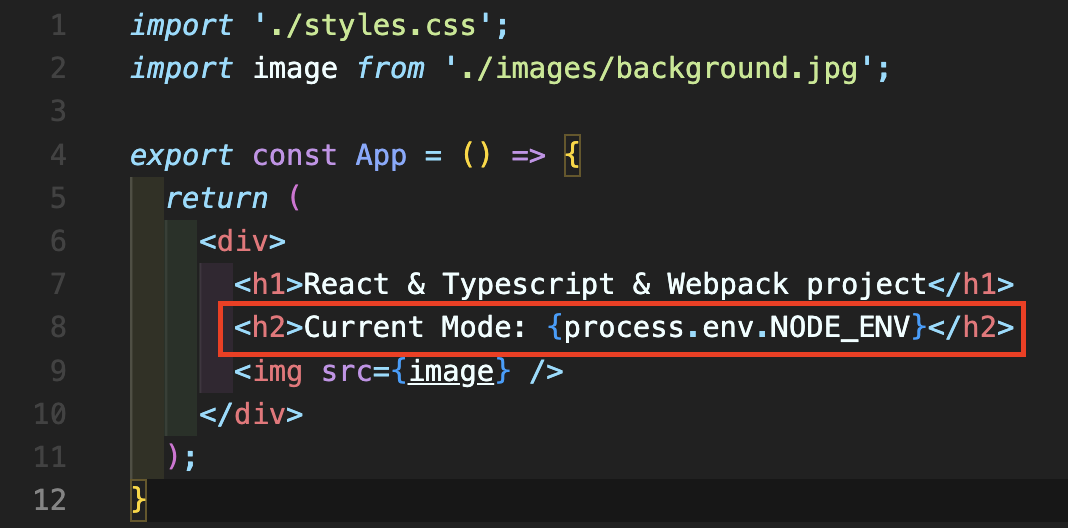Click the 'from' keyword on line 2
Screen dimensions: 1068x528
pos(390,69)
